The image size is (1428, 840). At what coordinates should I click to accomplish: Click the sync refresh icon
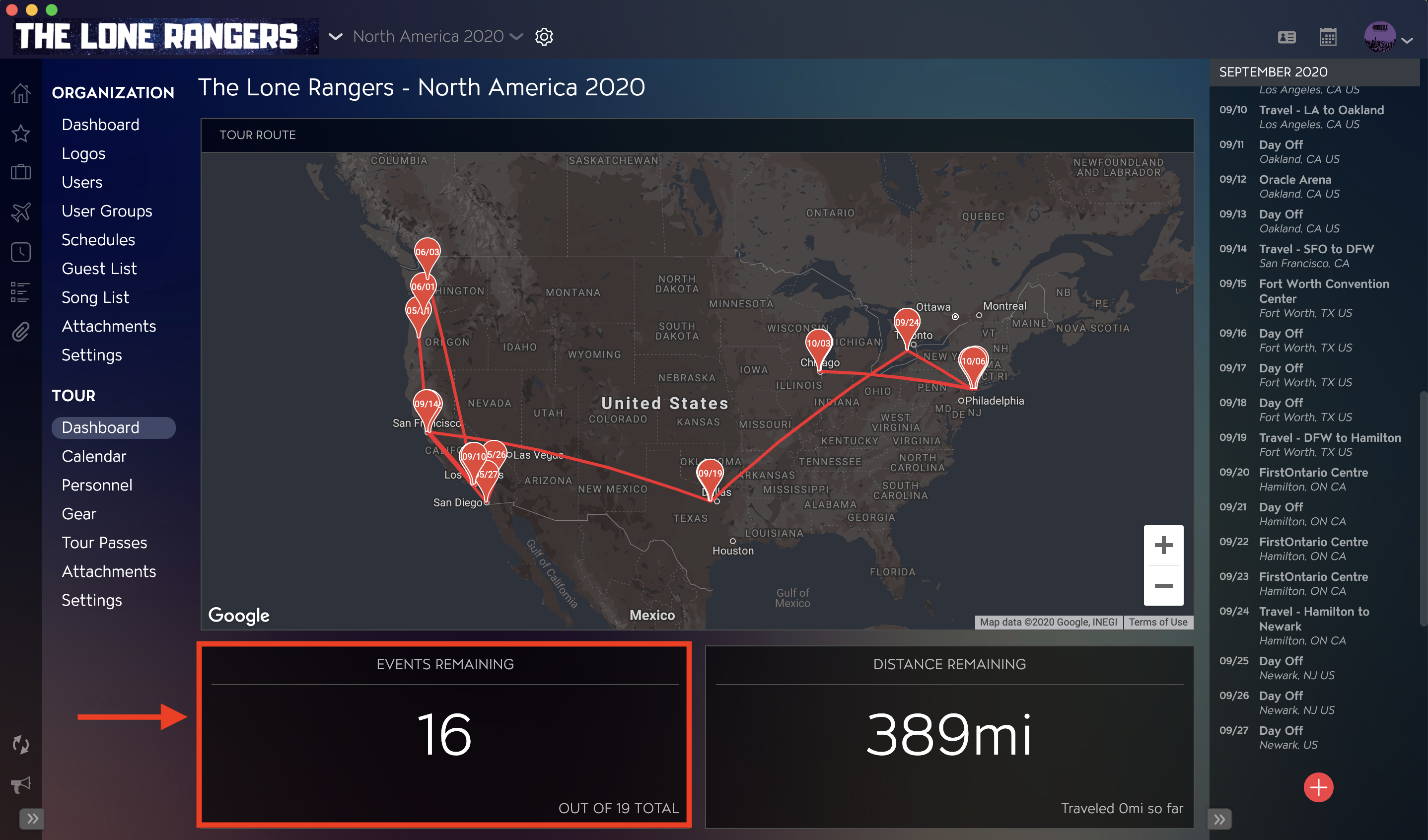coord(21,744)
